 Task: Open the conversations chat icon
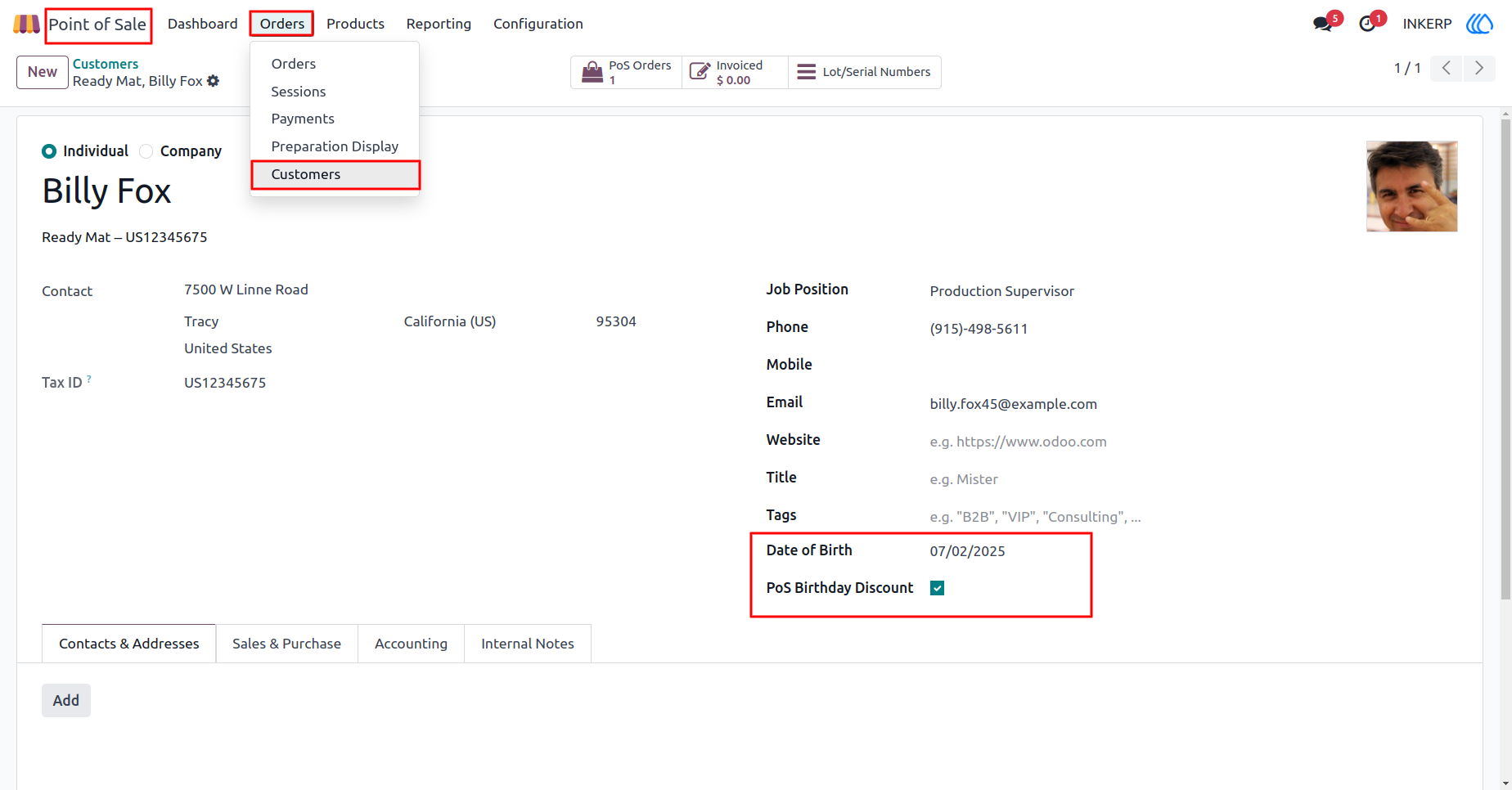(x=1322, y=24)
